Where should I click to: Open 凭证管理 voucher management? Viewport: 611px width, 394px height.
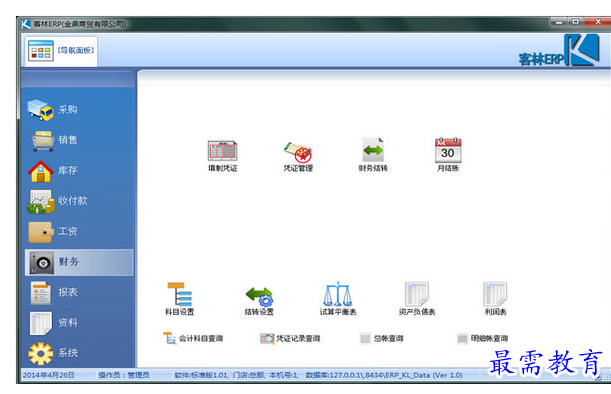tap(298, 156)
